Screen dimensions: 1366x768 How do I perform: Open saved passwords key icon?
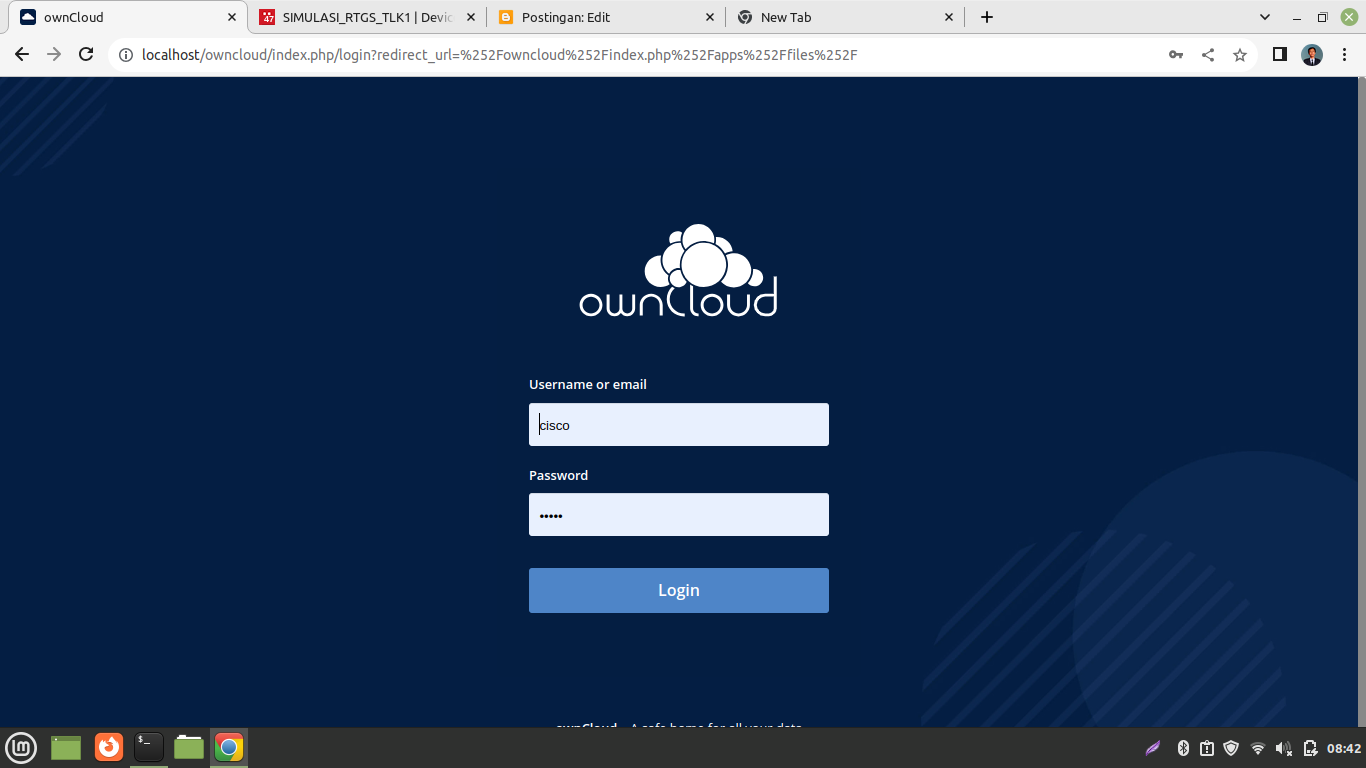pyautogui.click(x=1176, y=55)
